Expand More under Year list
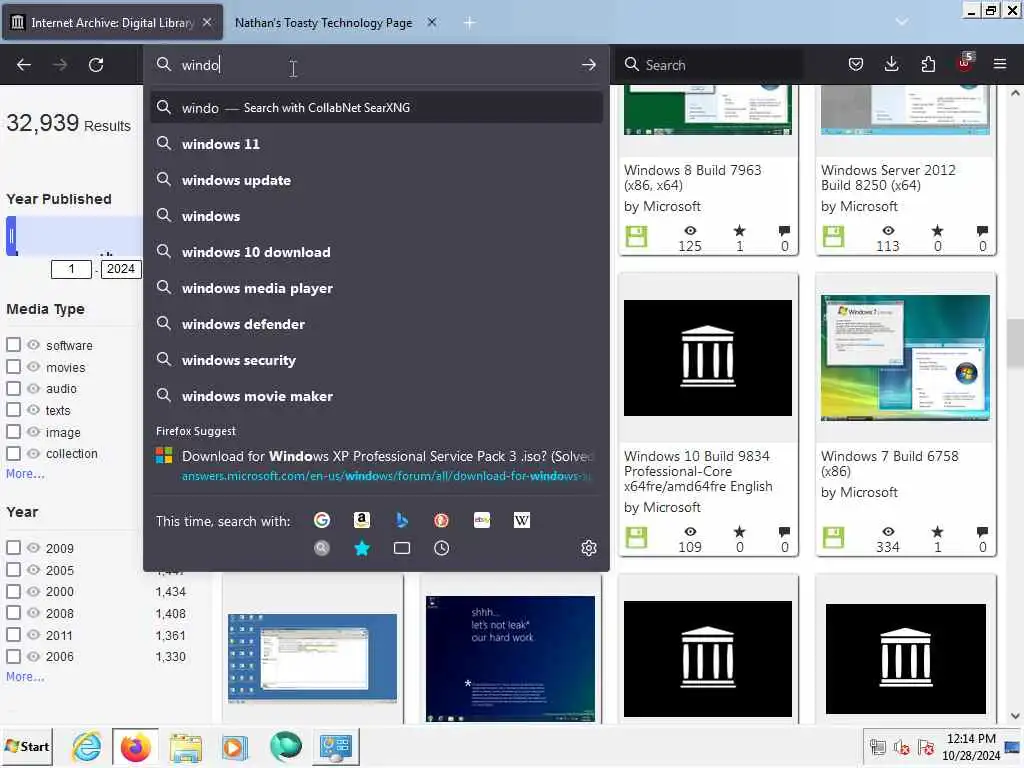This screenshot has width=1024, height=768. tap(25, 677)
